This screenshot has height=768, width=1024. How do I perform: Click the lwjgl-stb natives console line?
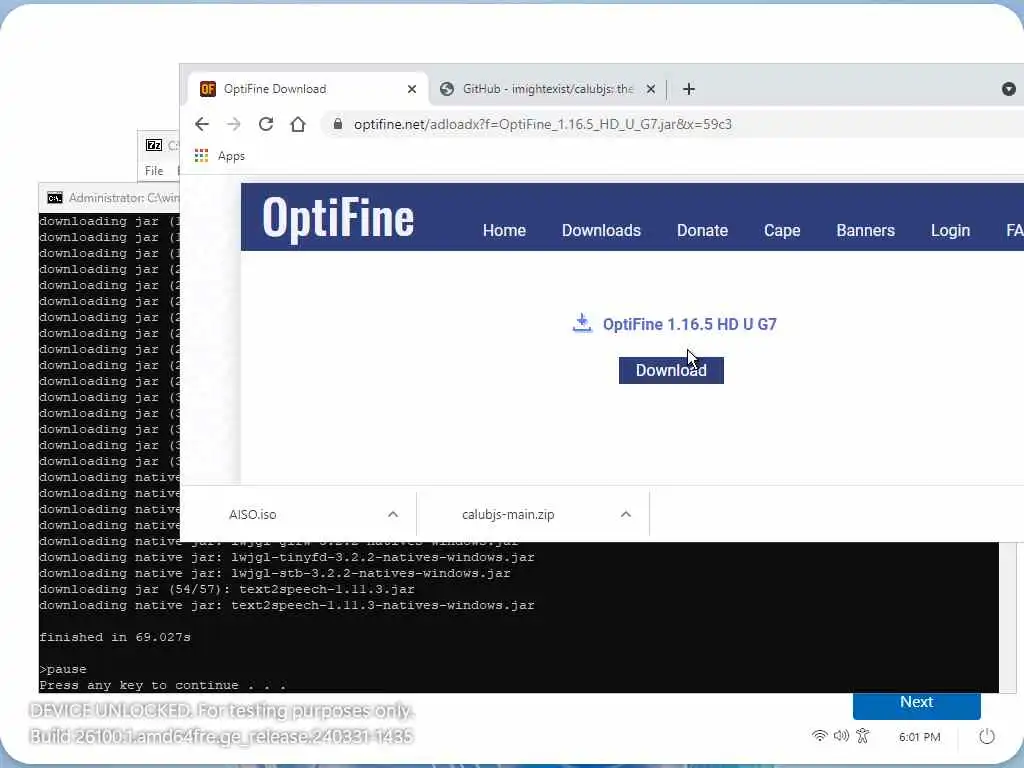pos(275,573)
